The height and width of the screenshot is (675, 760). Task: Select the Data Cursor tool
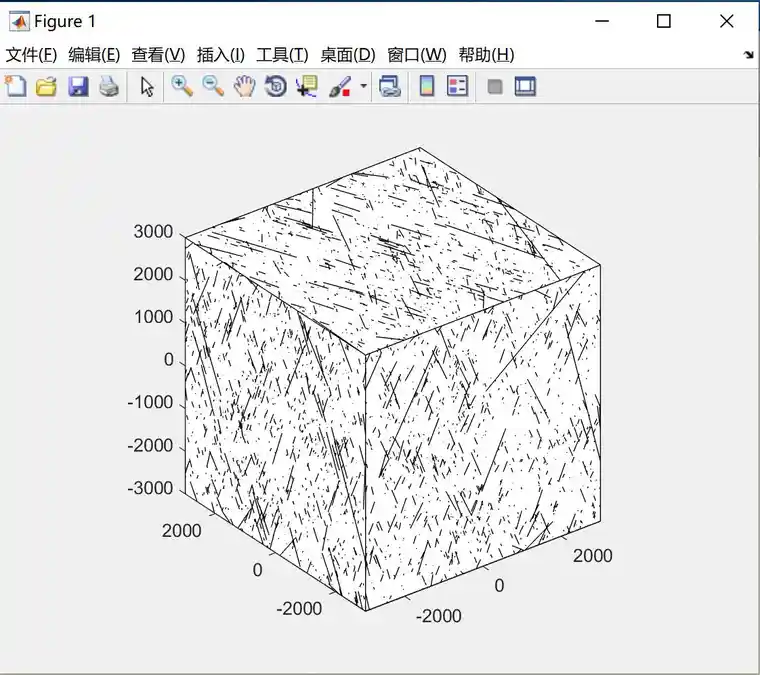307,87
